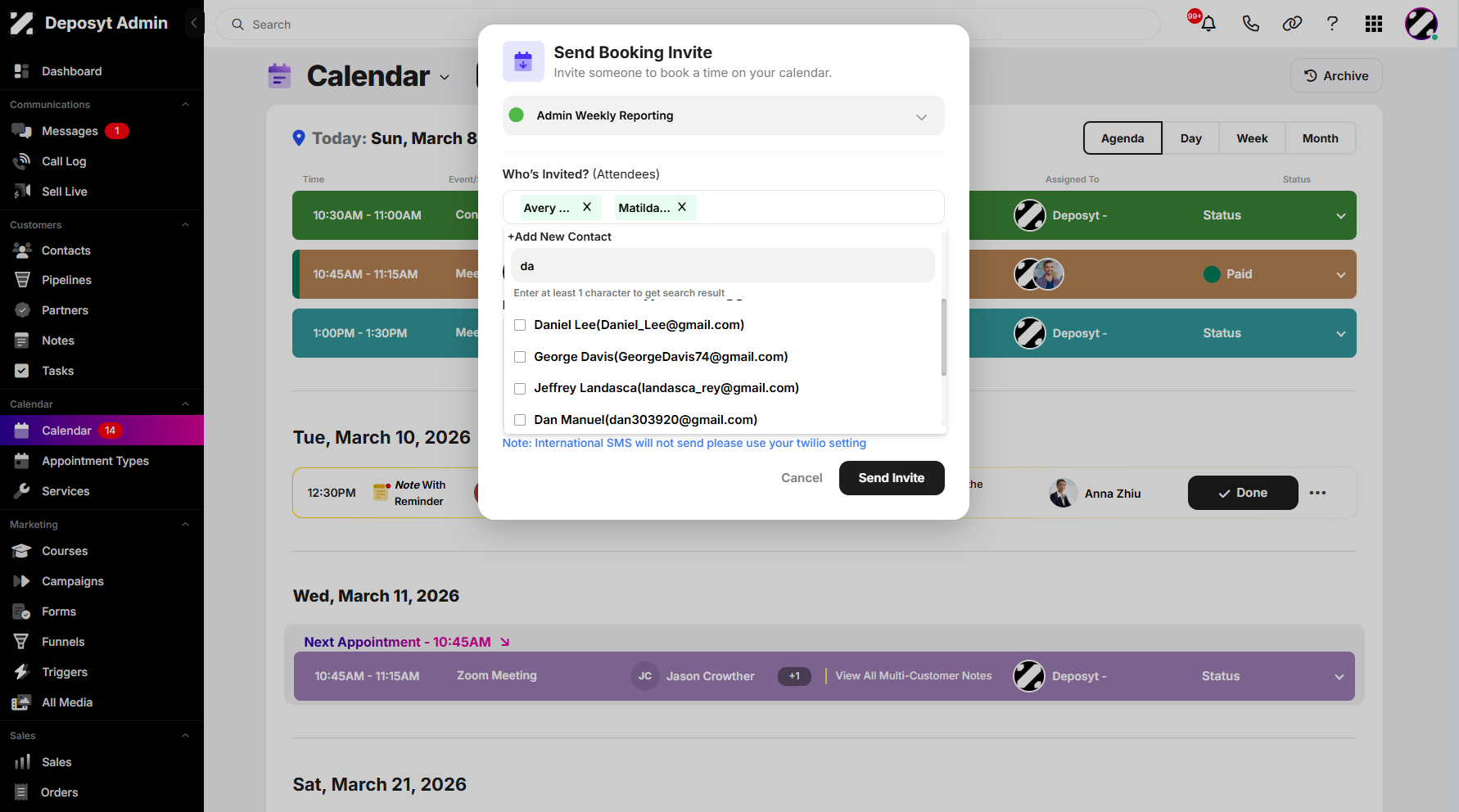Remove Matilda from attendees
This screenshot has width=1459, height=812.
[x=682, y=207]
